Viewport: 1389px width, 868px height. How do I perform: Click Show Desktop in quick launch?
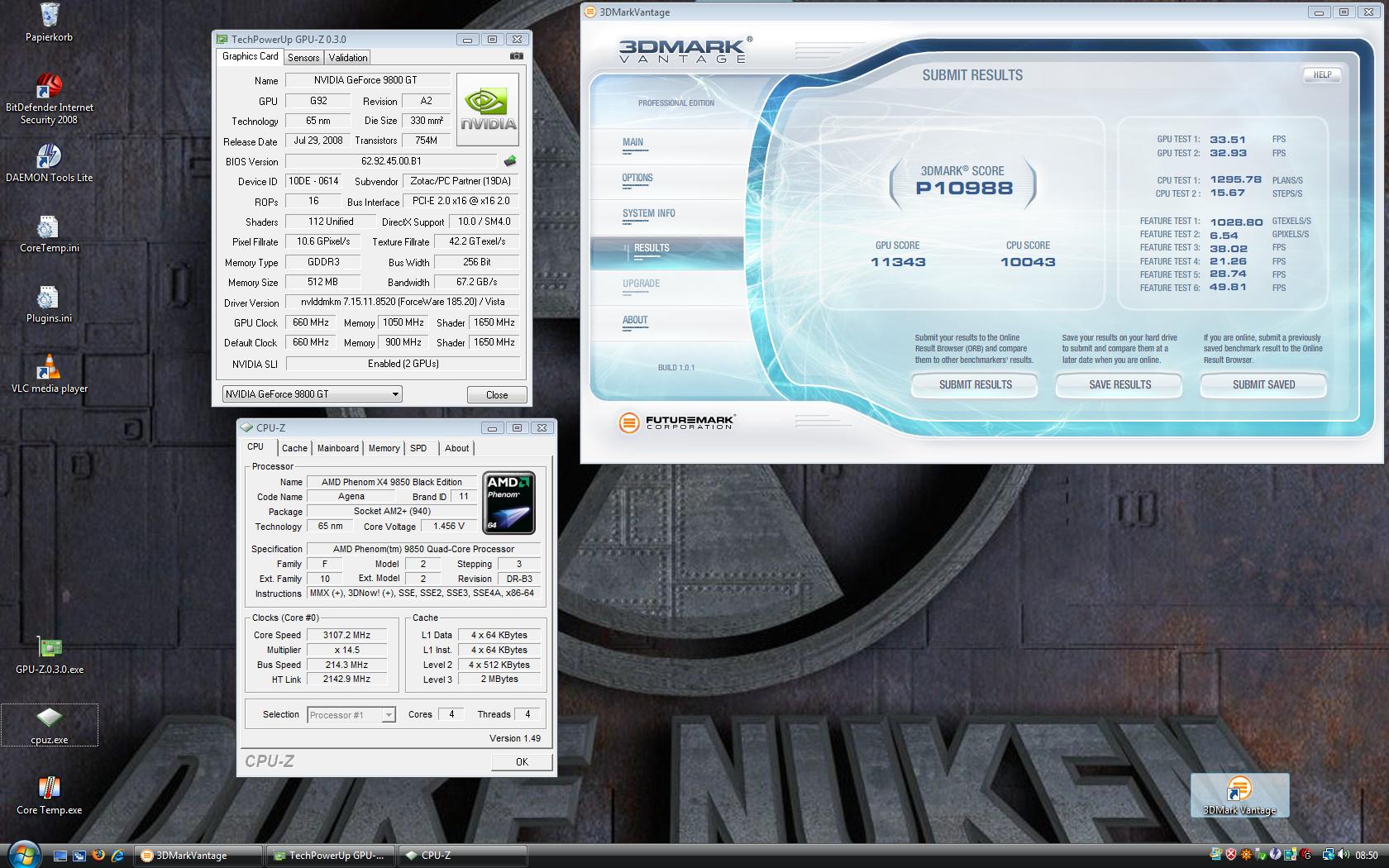coord(60,856)
